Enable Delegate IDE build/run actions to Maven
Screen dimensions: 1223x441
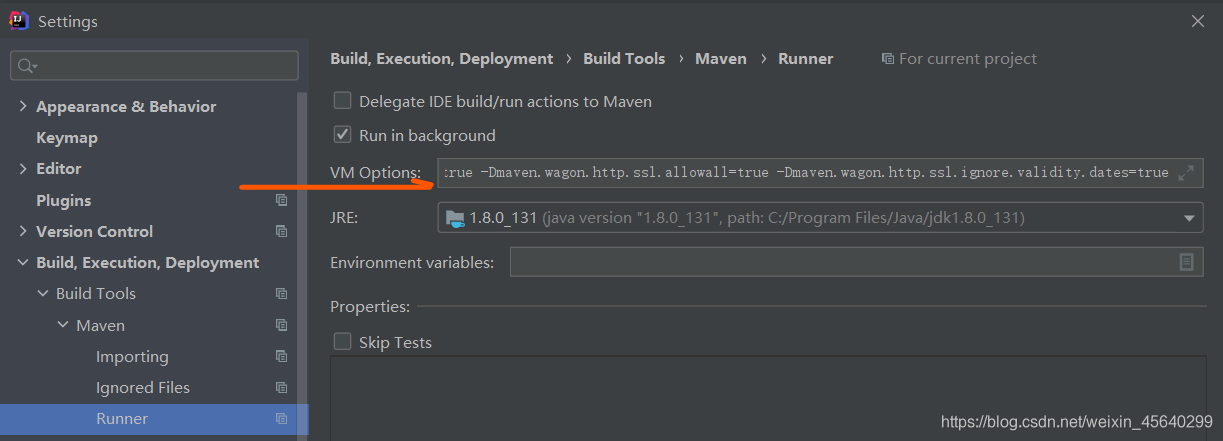point(343,101)
